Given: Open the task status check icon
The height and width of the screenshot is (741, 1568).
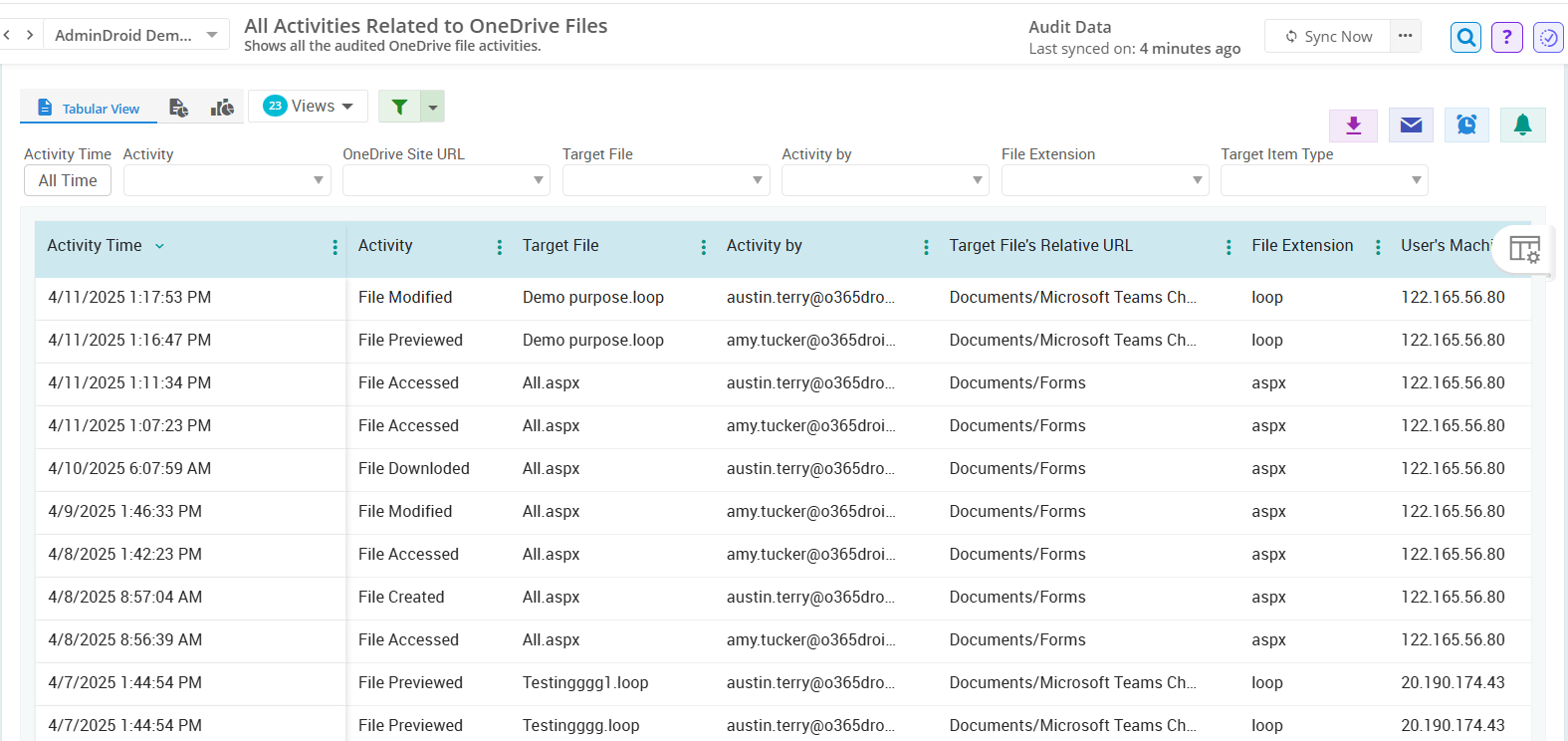Looking at the screenshot, I should [1548, 37].
